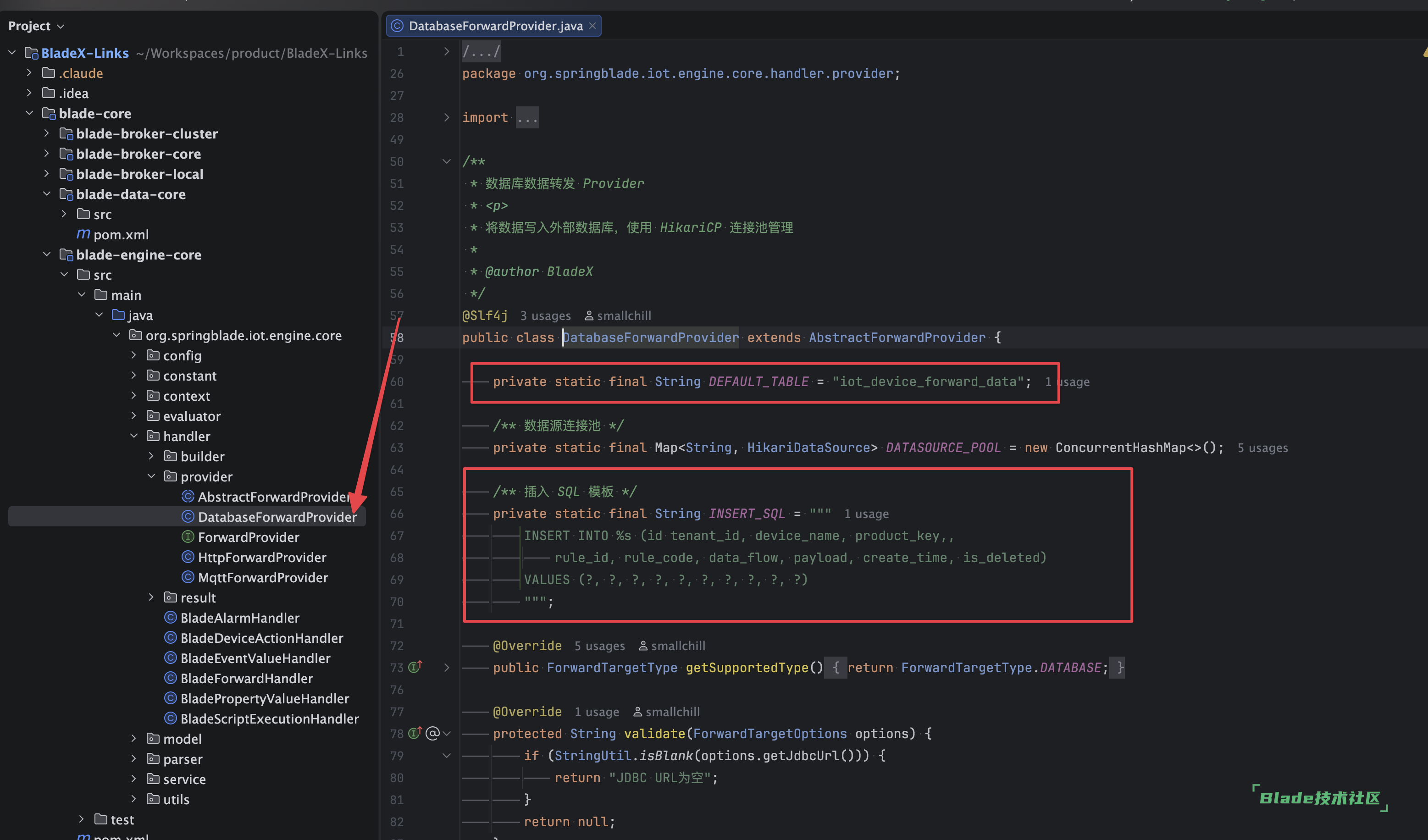Select the BladeAlarmHandler class in the tree
This screenshot has width=1428, height=840.
[240, 618]
